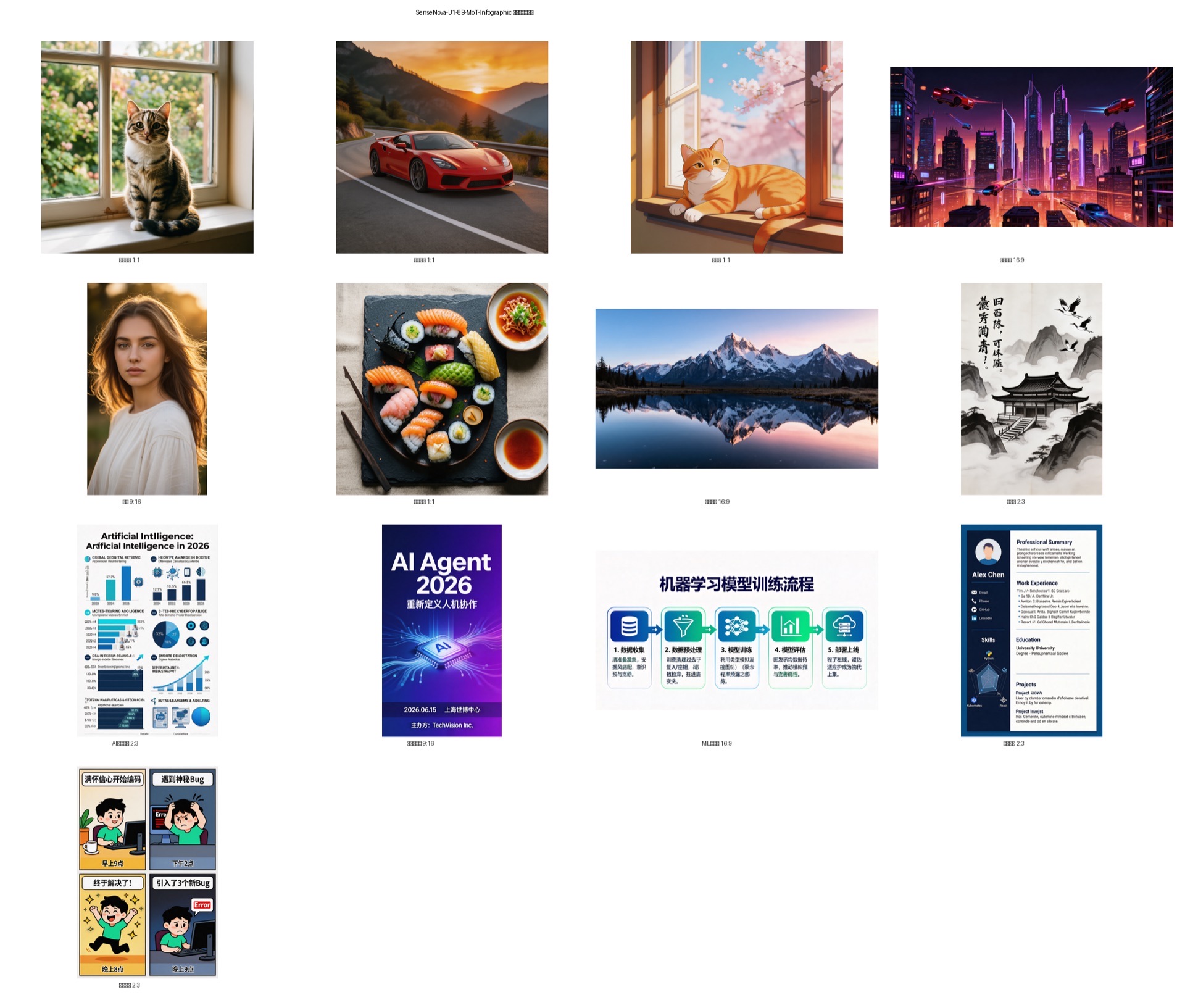This screenshot has width=1185, height=1008.
Task: Click the 2:3 caption under the resume
Action: pyautogui.click(x=1013, y=743)
